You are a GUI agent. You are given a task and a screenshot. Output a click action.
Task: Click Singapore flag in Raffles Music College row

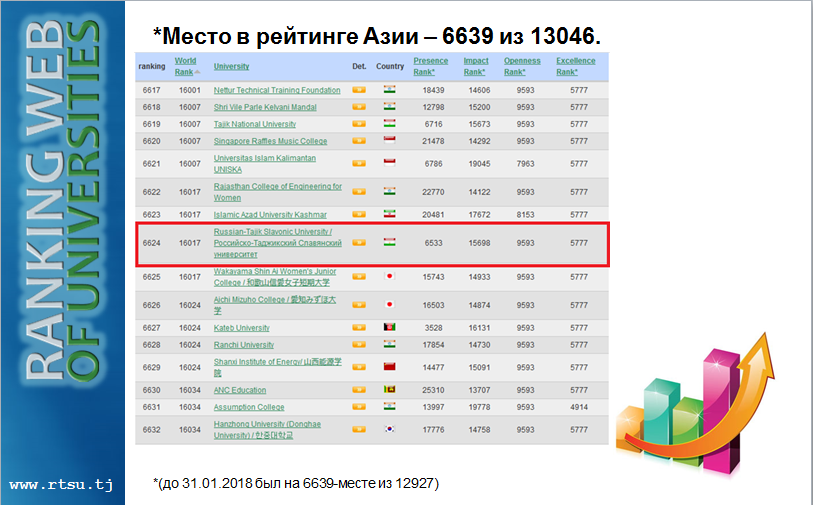pos(389,140)
